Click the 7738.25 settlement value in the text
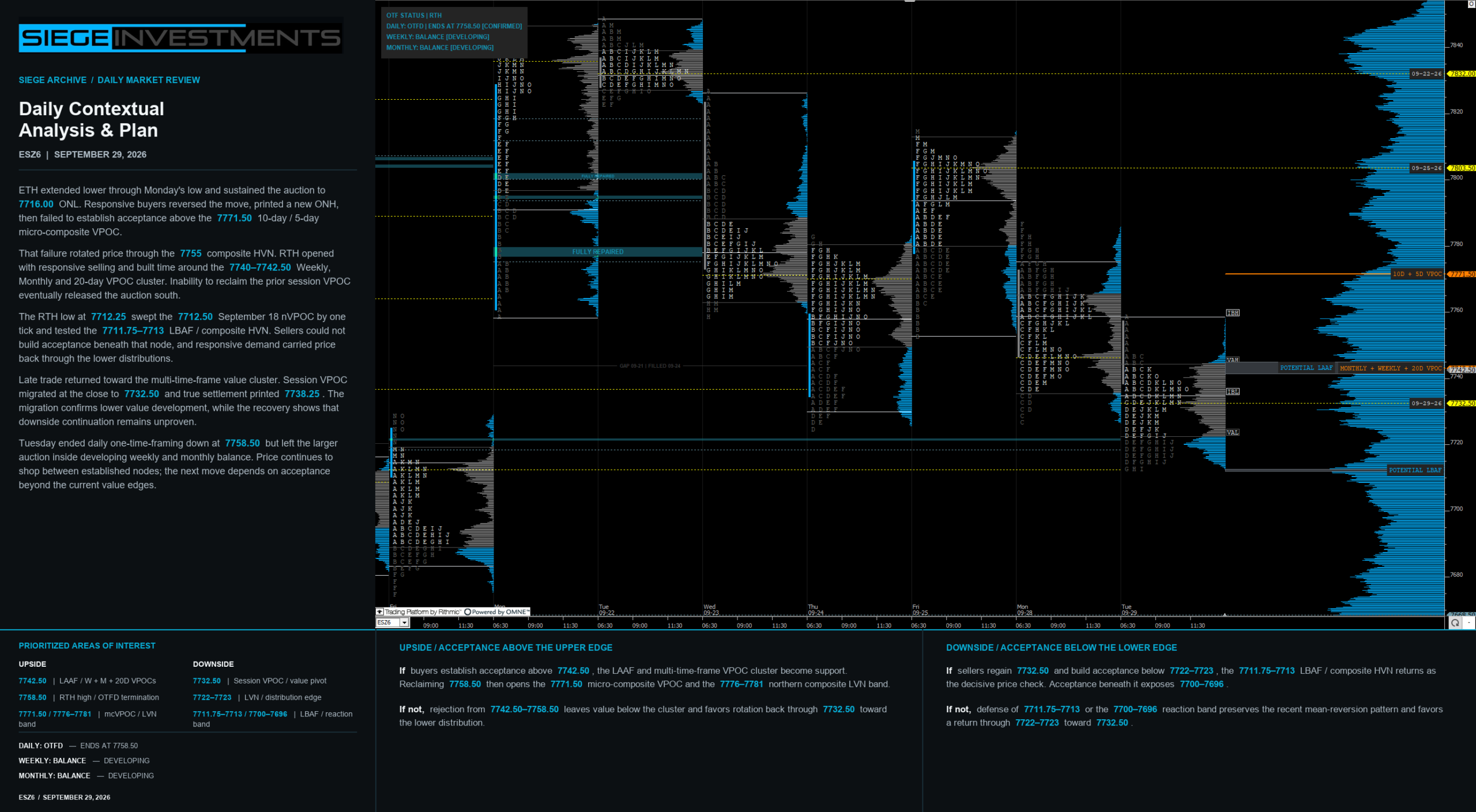This screenshot has height=812, width=1476. [x=302, y=394]
